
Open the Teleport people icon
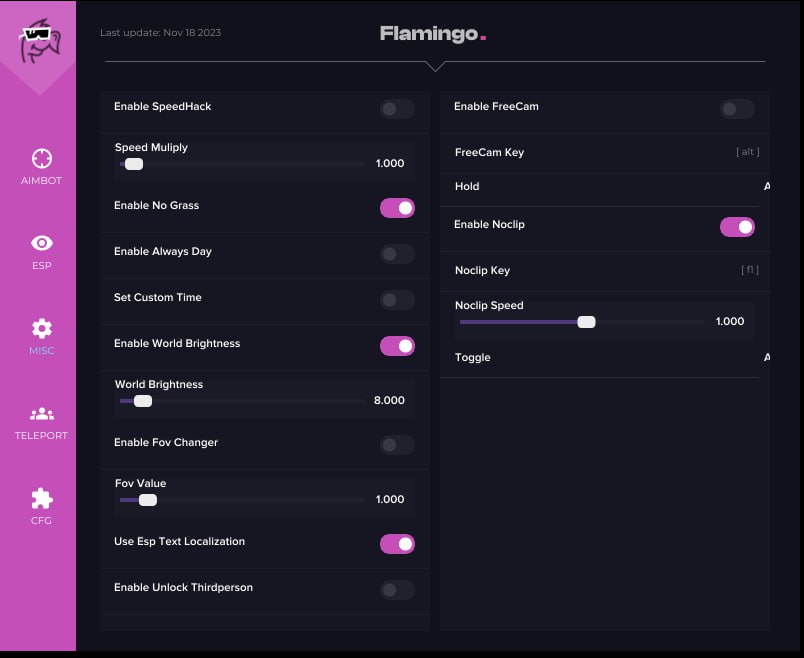click(42, 414)
